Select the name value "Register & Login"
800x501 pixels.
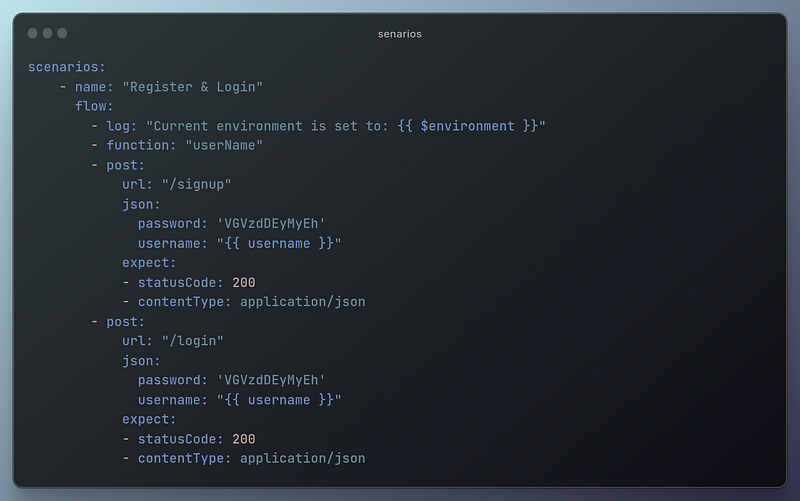point(192,87)
